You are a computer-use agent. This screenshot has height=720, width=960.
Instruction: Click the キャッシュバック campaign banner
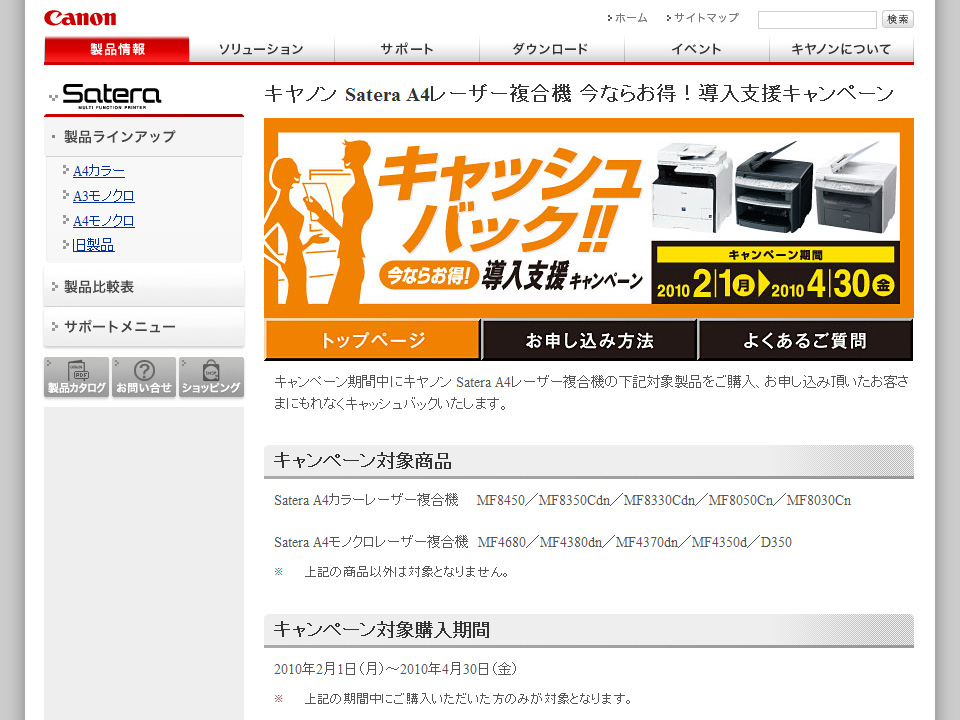[x=588, y=218]
